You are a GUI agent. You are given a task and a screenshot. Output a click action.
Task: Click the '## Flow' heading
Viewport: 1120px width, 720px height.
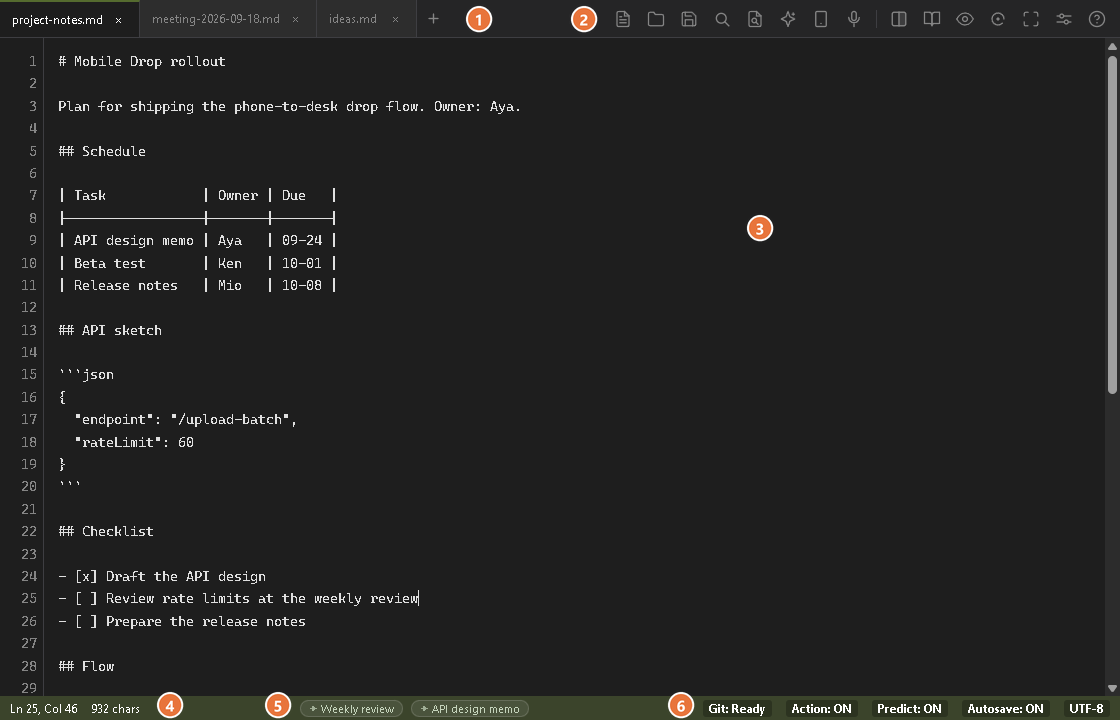[86, 666]
